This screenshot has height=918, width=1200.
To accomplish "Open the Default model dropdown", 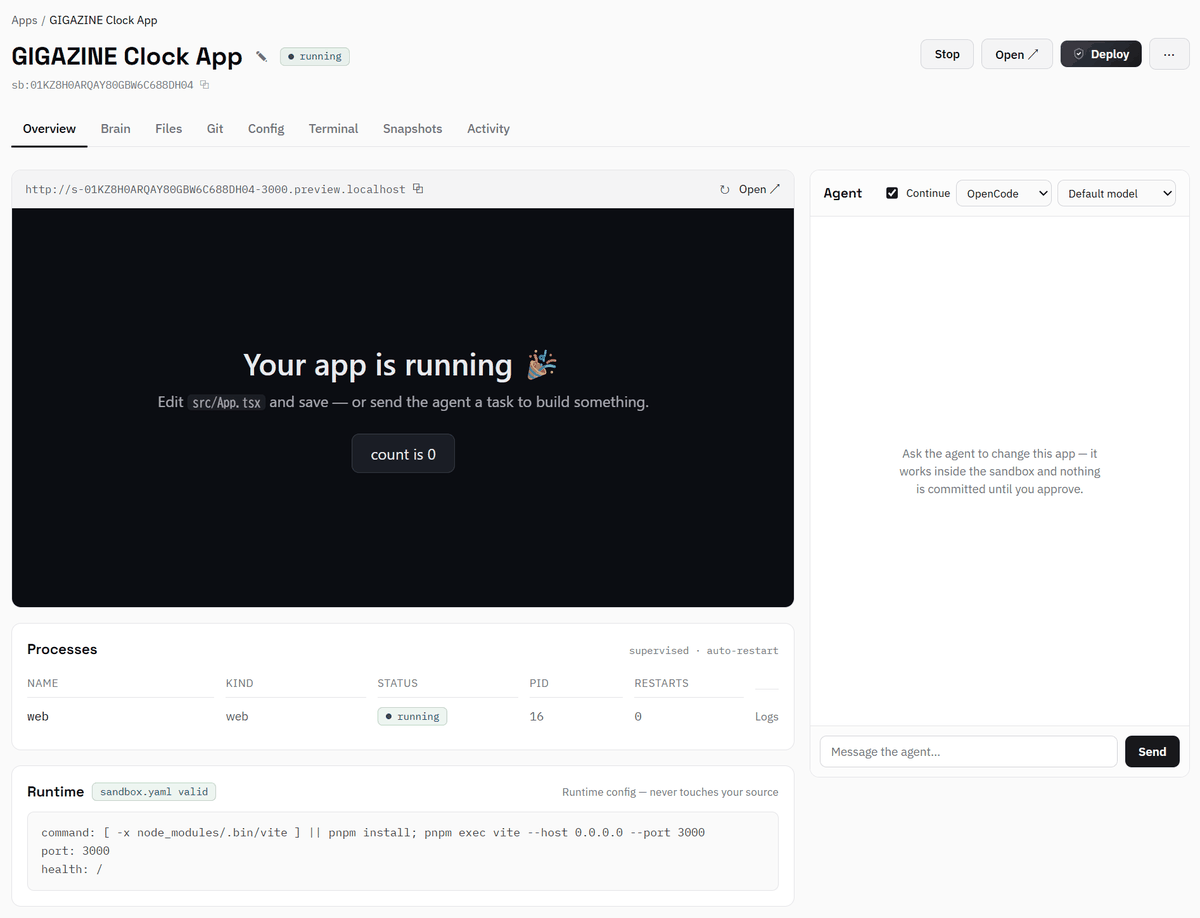I will [x=1116, y=193].
